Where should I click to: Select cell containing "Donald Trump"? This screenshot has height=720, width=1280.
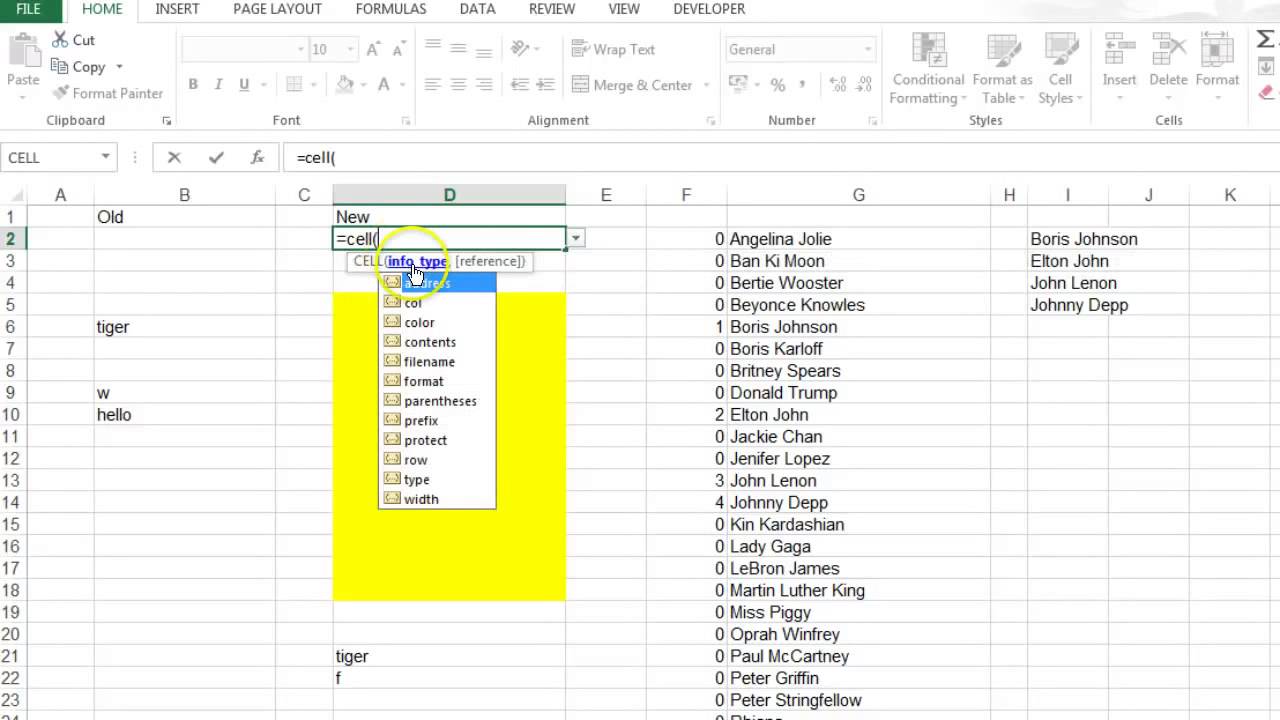(x=858, y=392)
